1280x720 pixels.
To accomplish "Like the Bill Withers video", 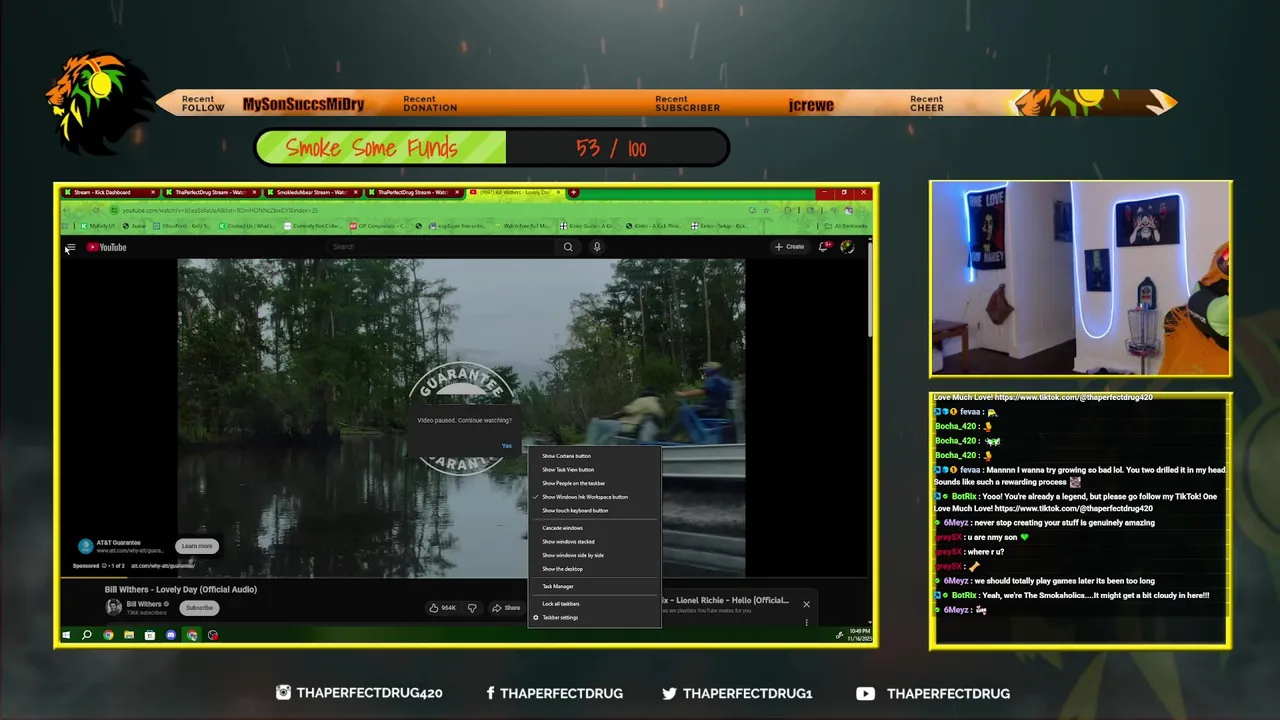I will pos(442,608).
